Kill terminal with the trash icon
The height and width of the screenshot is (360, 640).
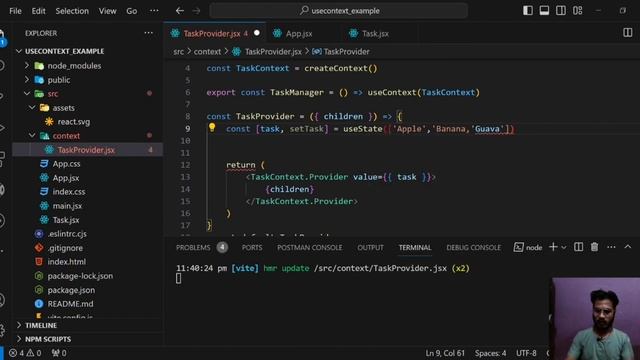594,247
